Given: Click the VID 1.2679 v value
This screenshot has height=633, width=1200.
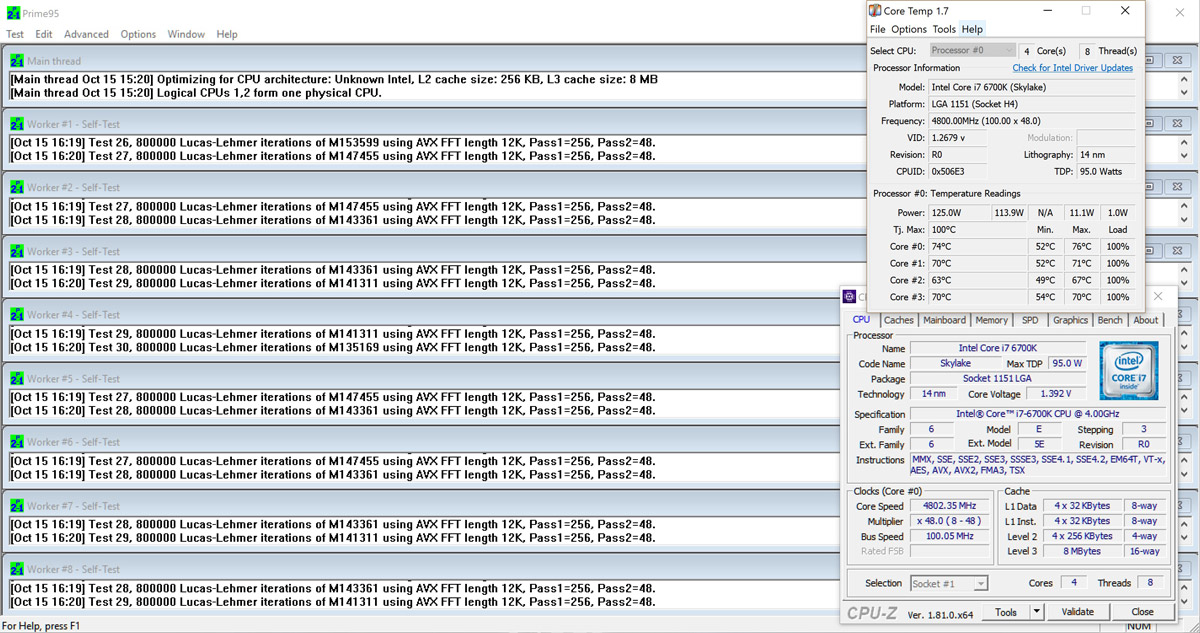Looking at the screenshot, I should 959,138.
